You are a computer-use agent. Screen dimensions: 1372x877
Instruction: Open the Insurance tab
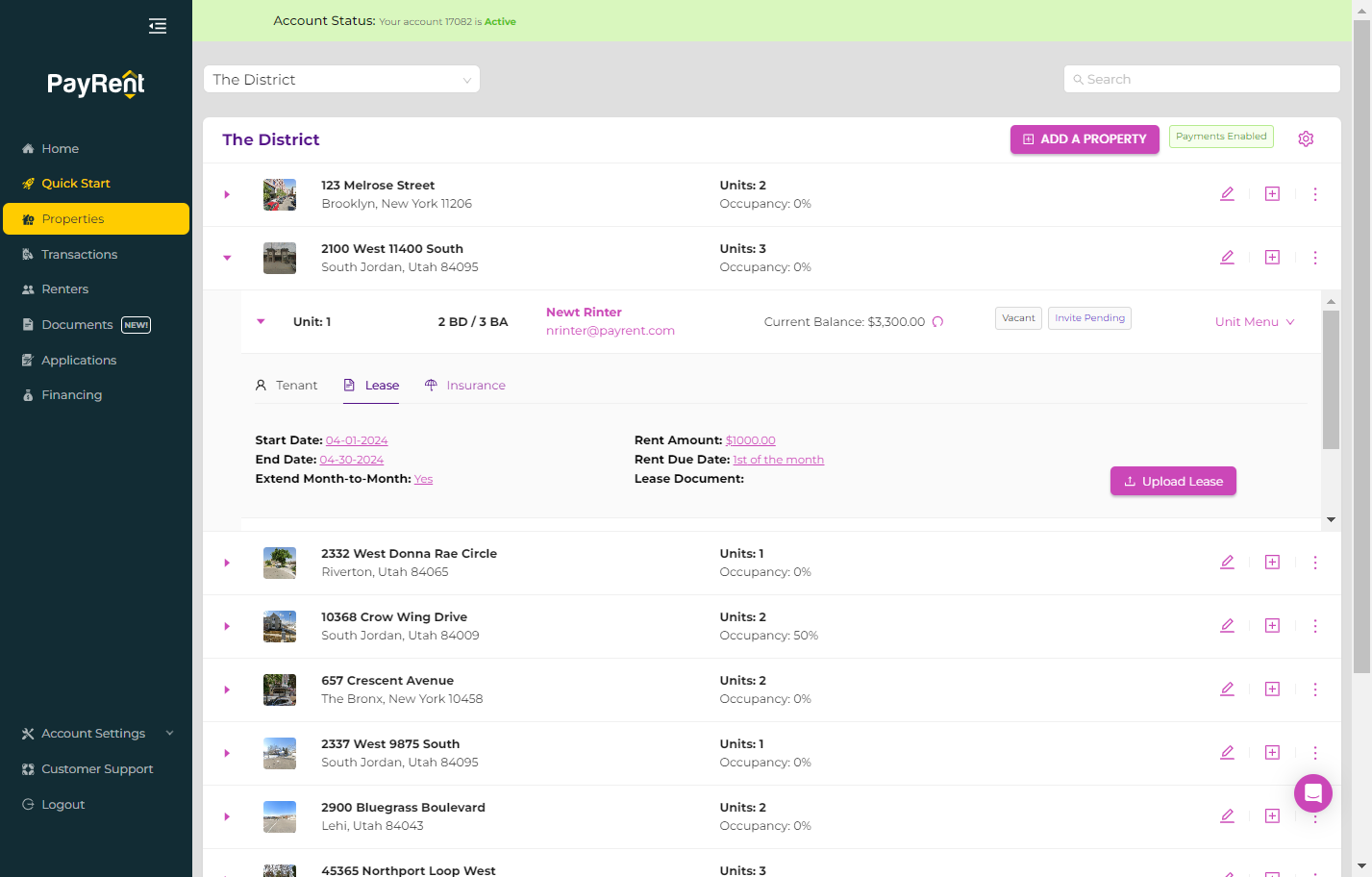tap(465, 386)
